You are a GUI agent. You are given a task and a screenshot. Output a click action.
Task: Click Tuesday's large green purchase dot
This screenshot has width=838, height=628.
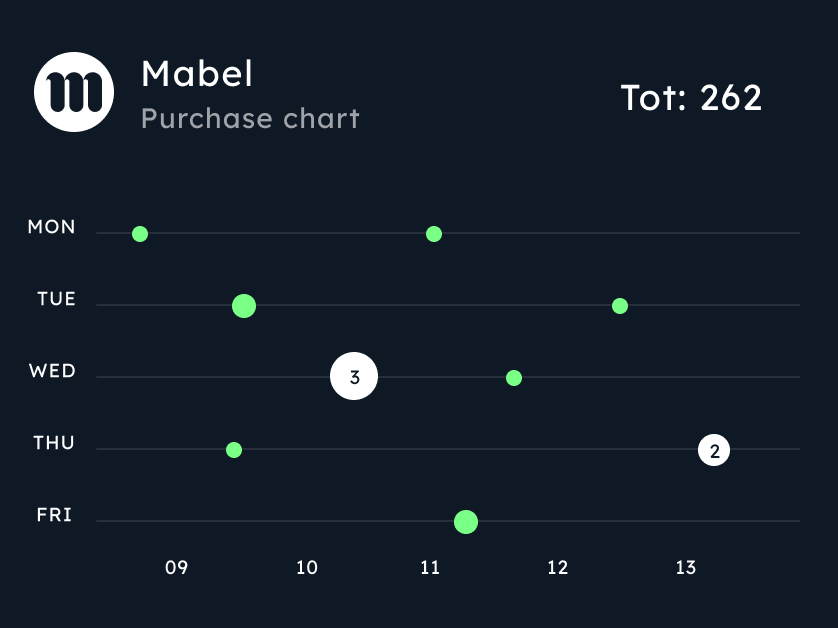(x=244, y=306)
